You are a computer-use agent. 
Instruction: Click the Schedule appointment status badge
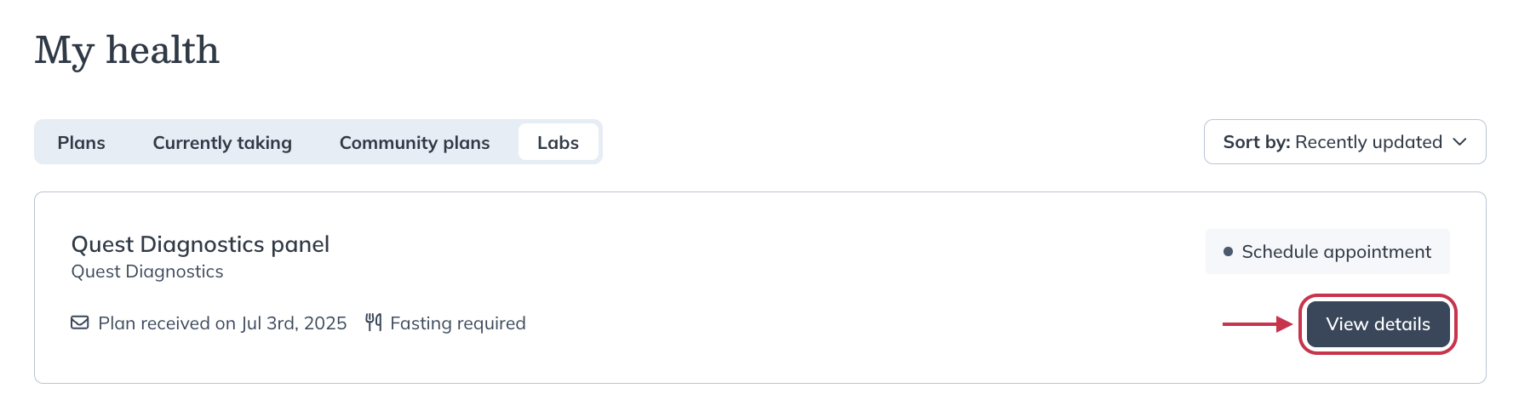[1327, 252]
